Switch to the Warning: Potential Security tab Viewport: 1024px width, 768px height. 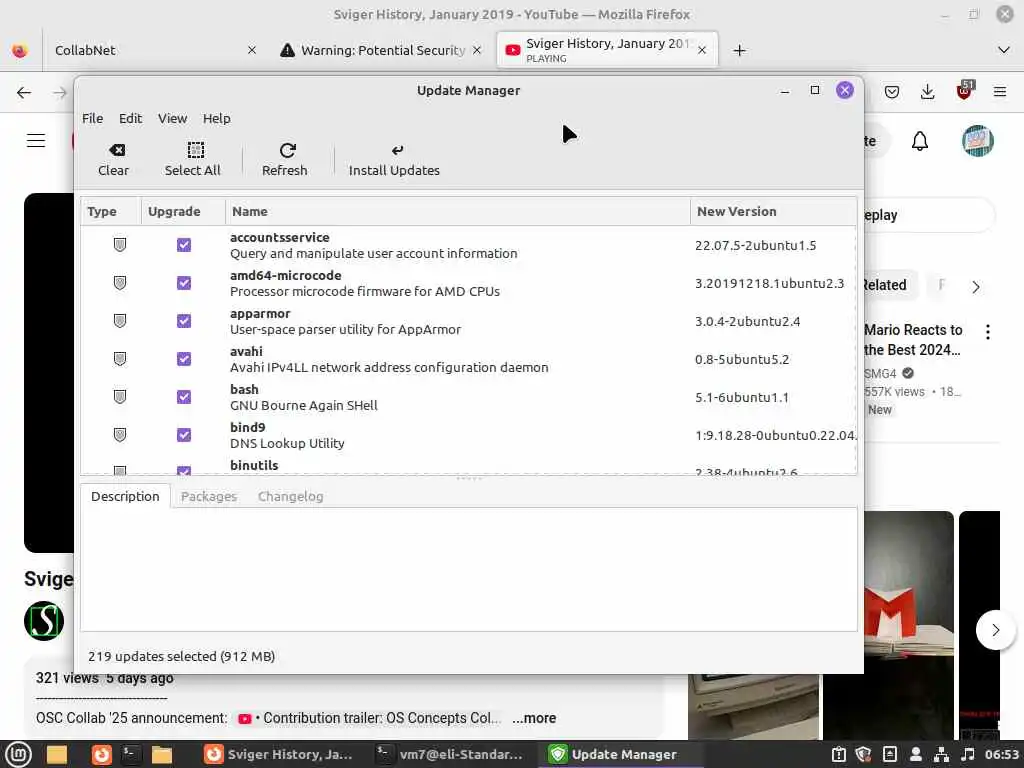coord(382,50)
